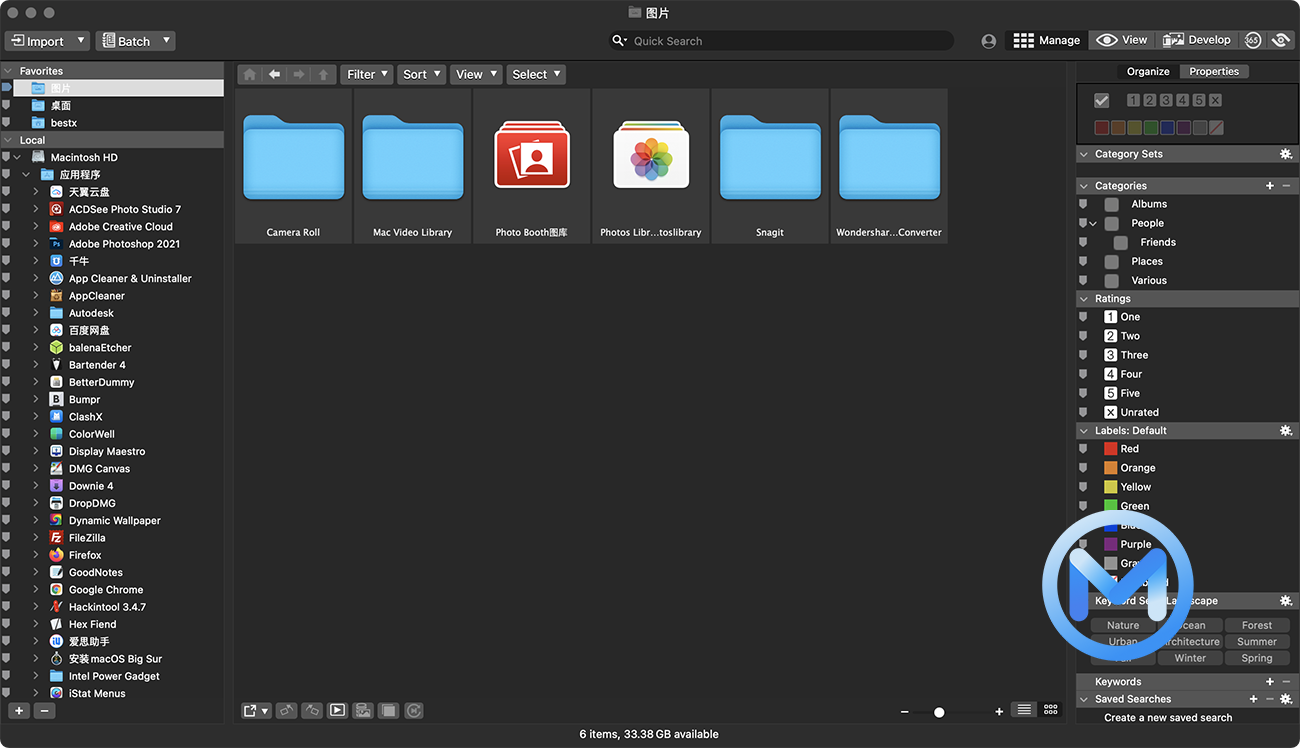Image resolution: width=1300 pixels, height=748 pixels.
Task: Switch to the View mode
Action: click(x=1120, y=40)
